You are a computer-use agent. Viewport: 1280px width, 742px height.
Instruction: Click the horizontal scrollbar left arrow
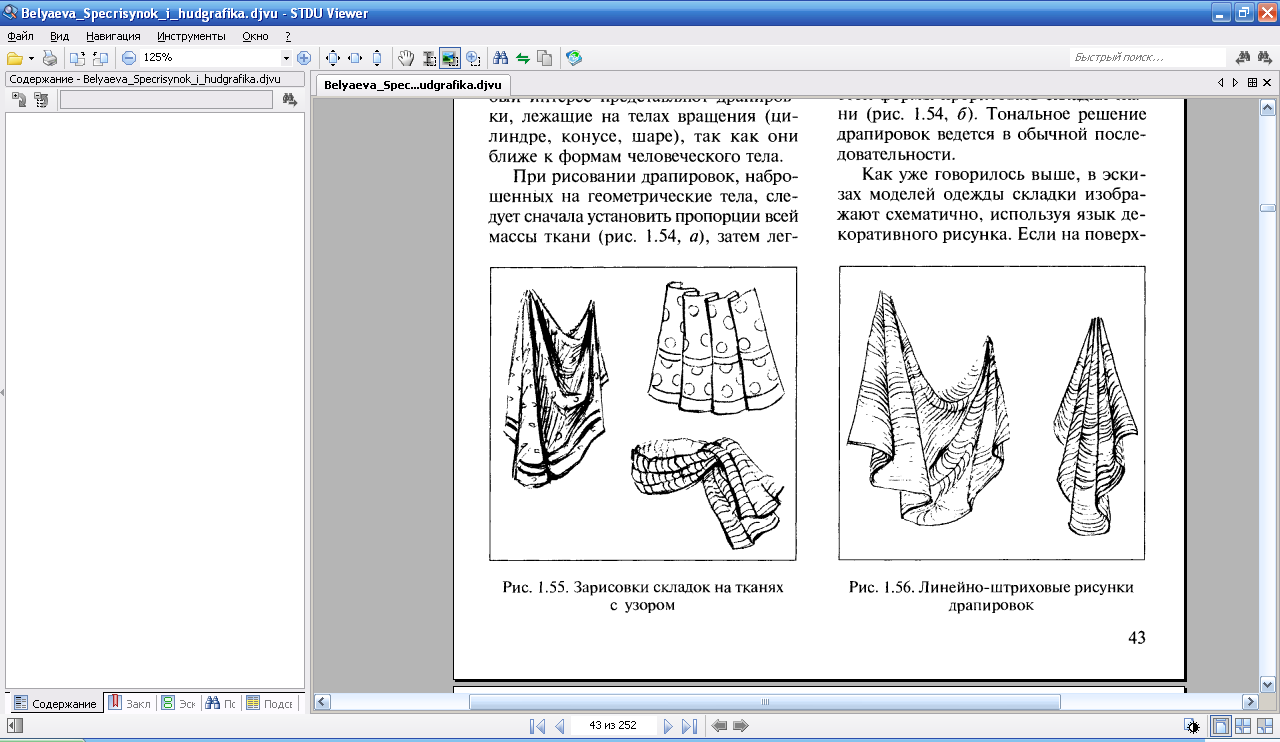pyautogui.click(x=321, y=702)
